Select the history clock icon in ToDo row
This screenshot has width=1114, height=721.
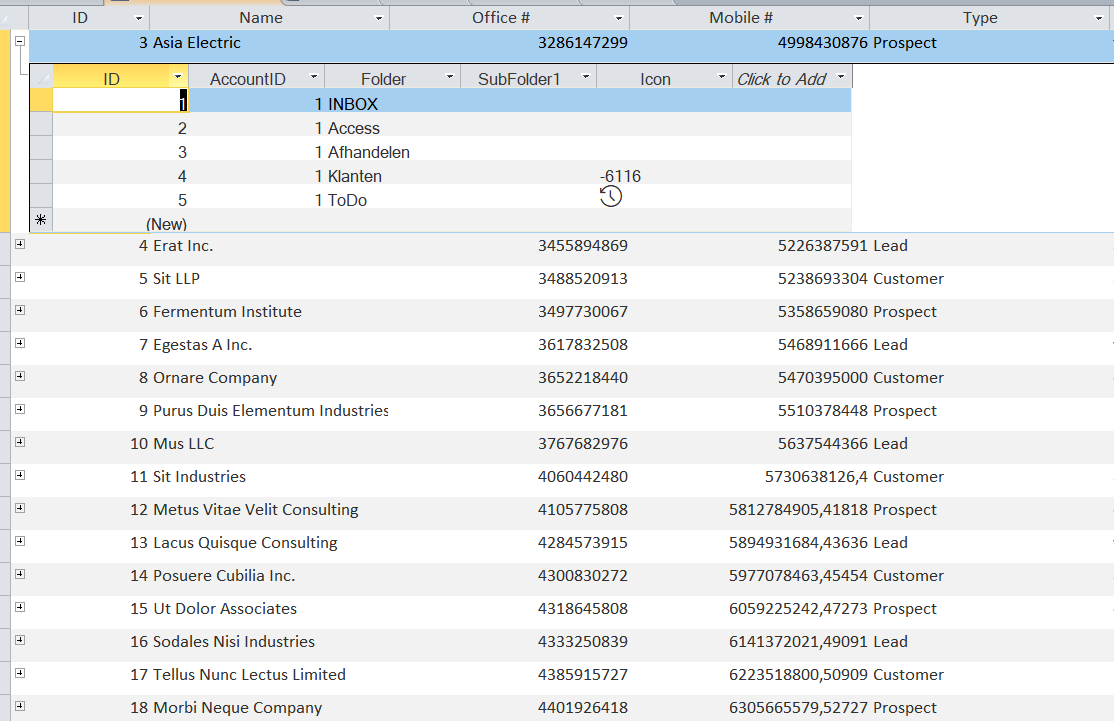[x=610, y=196]
